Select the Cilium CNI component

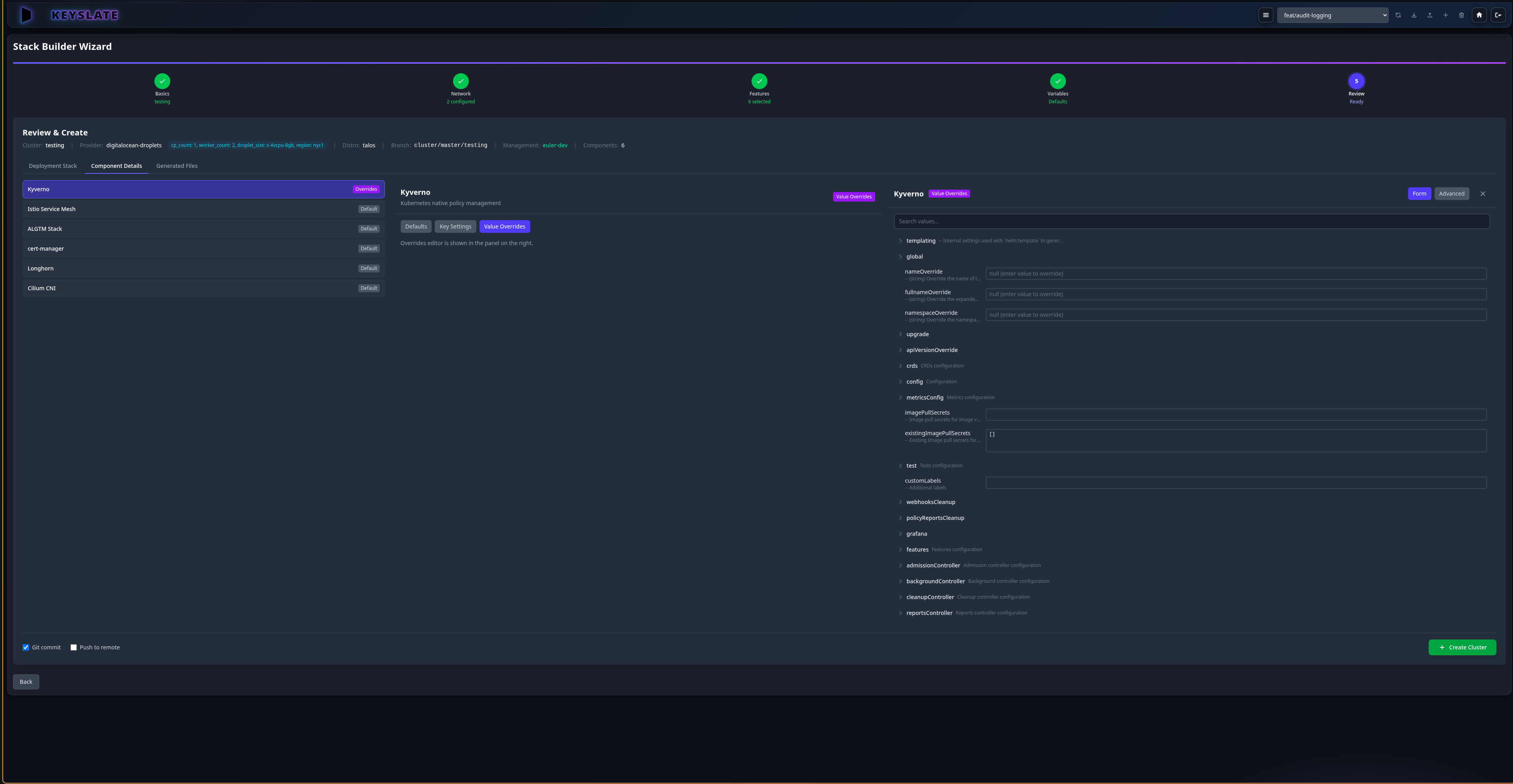[x=203, y=288]
